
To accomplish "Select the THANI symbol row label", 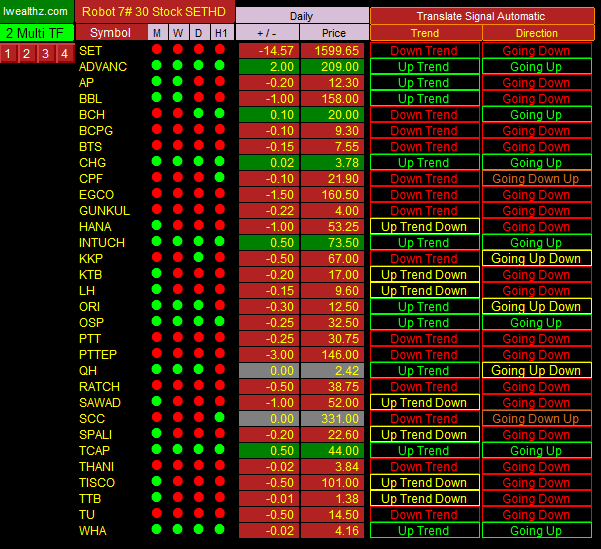I will point(96,467).
